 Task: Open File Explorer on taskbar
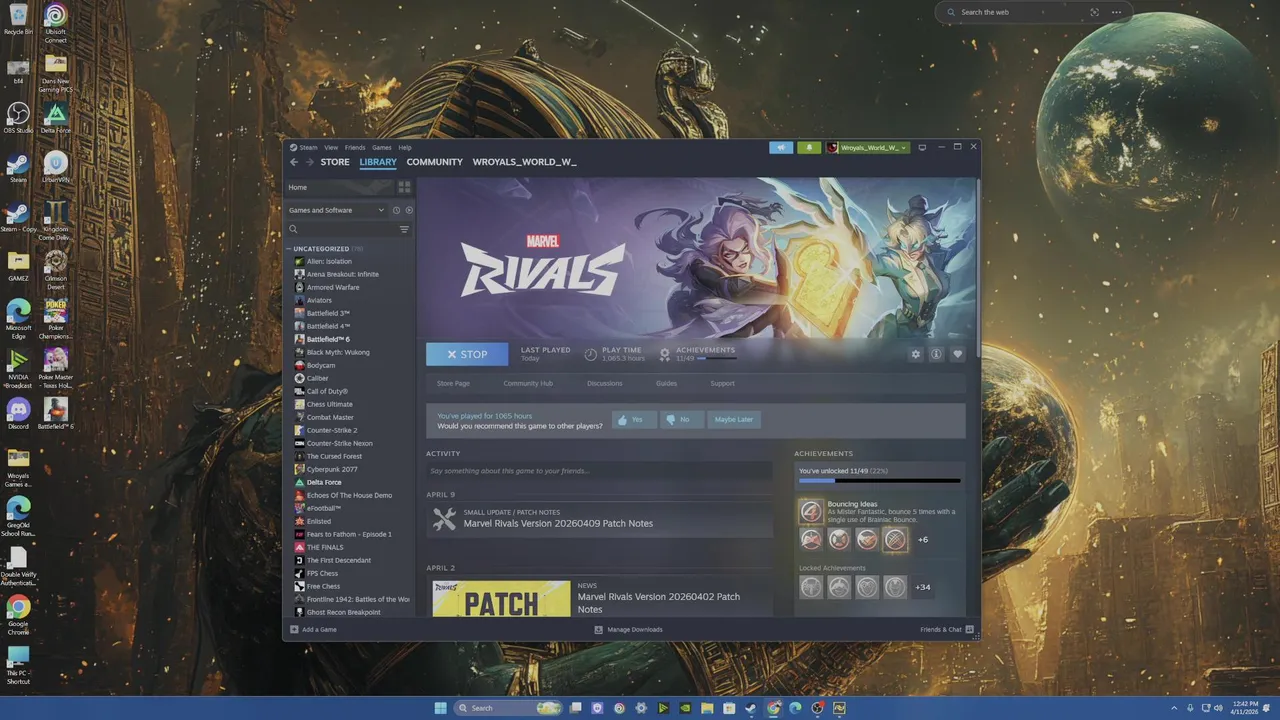[707, 708]
